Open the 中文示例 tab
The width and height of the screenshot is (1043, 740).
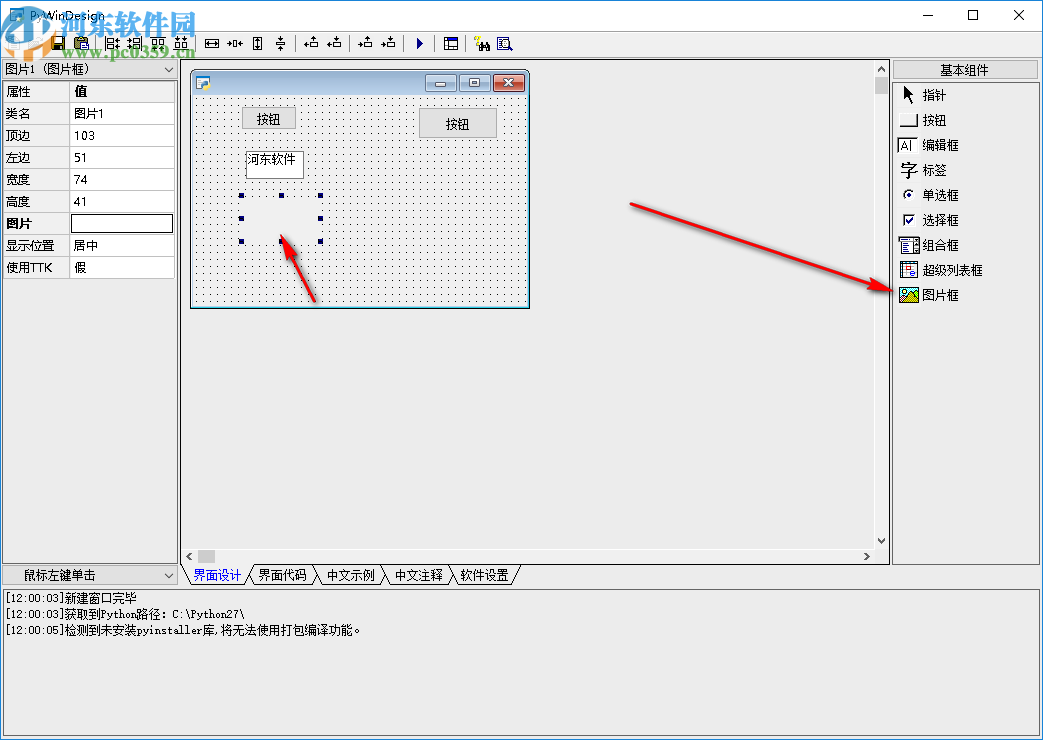tap(351, 575)
